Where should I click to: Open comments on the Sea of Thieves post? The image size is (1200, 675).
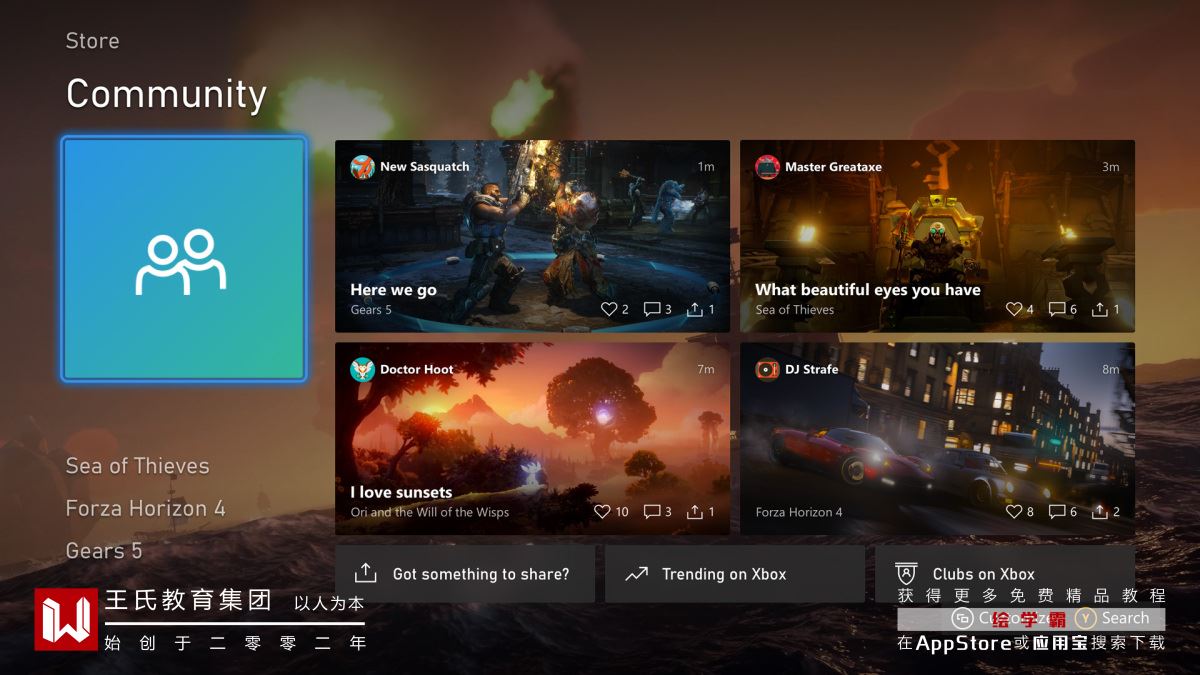coord(1056,309)
